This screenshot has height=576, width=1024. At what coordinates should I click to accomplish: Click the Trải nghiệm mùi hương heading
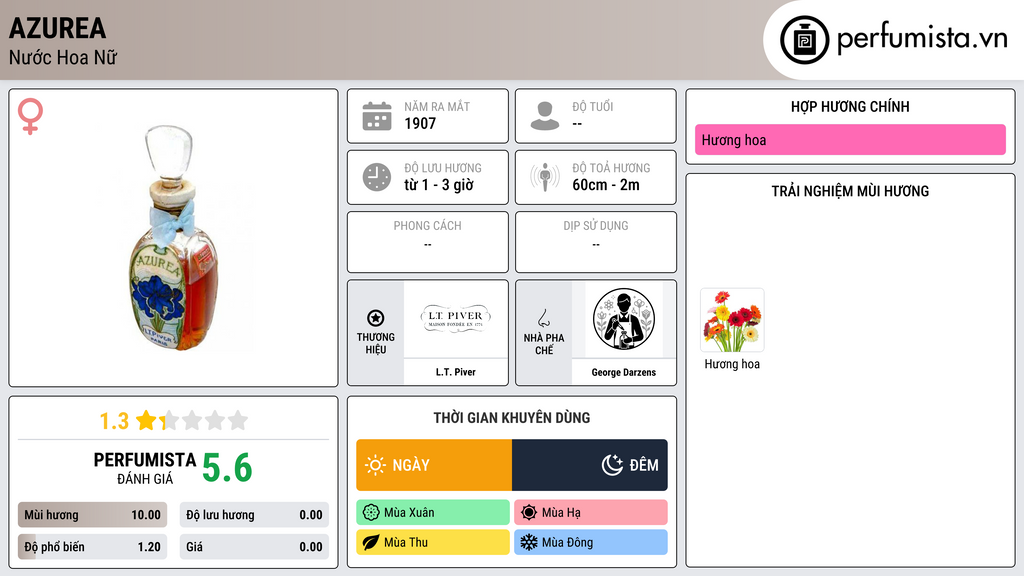pos(850,191)
